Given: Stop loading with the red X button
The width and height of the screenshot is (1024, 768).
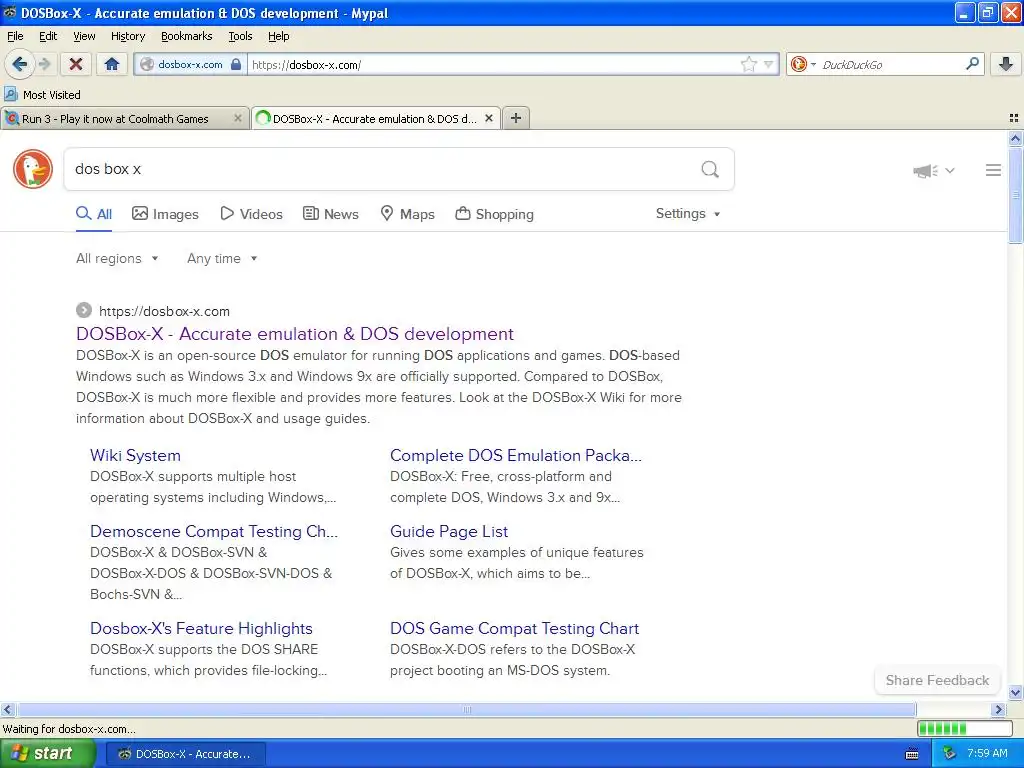Looking at the screenshot, I should (76, 64).
